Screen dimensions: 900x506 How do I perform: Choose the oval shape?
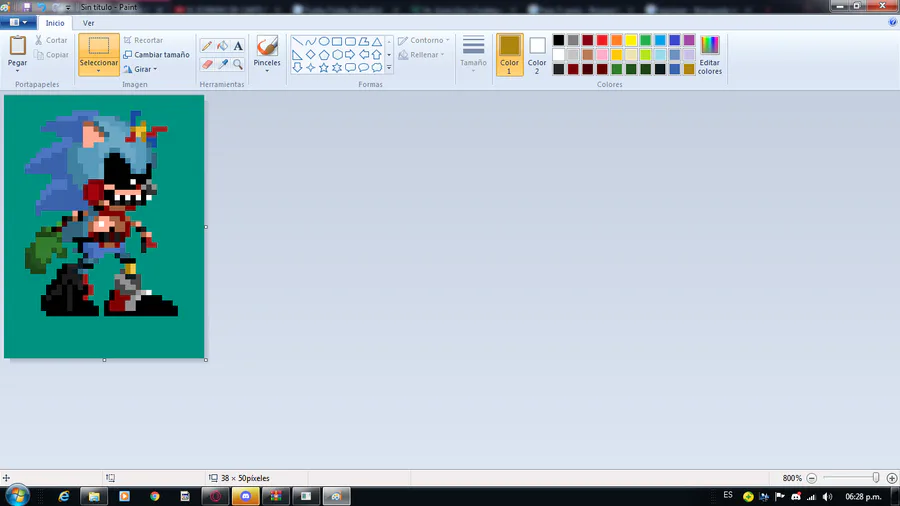[x=324, y=41]
